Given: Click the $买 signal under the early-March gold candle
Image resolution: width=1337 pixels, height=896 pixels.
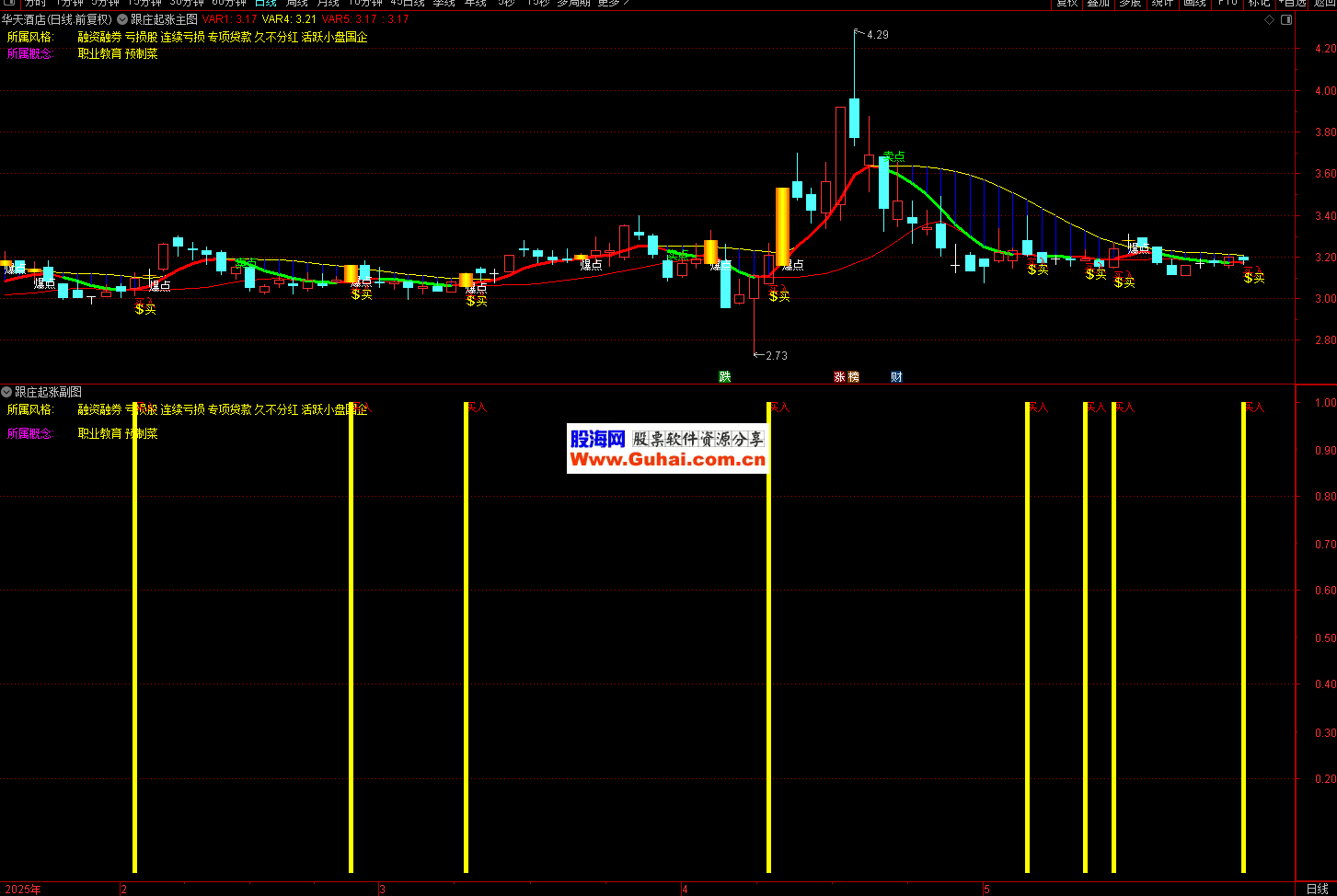Looking at the screenshot, I should 477,301.
